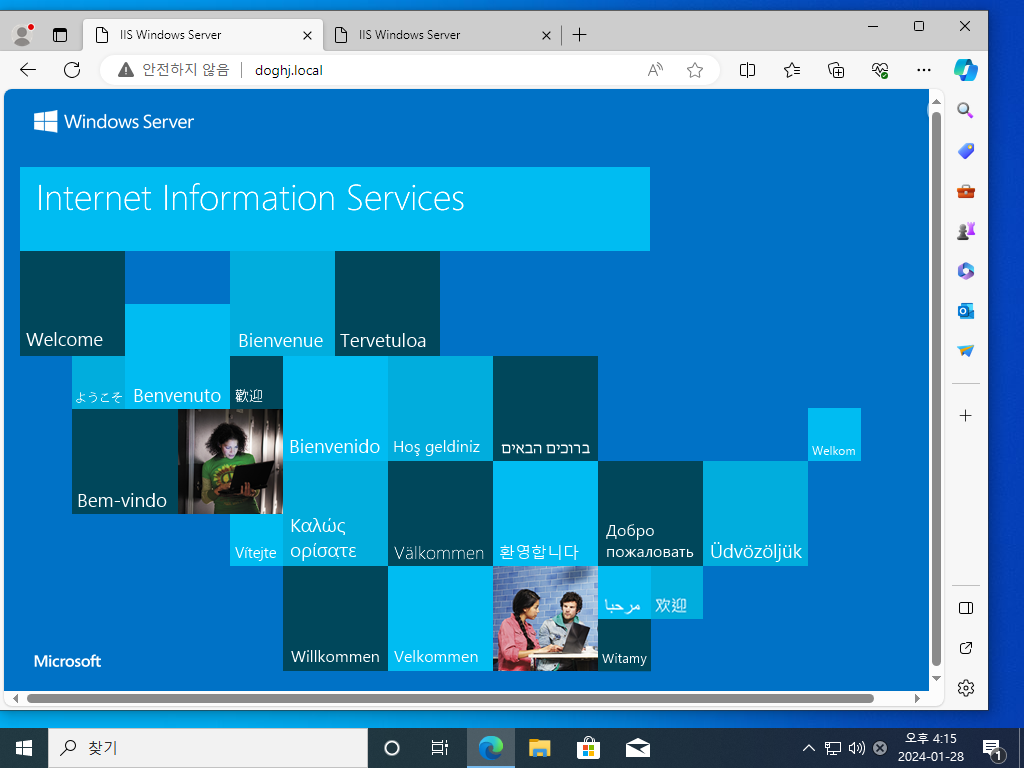This screenshot has height=768, width=1024.
Task: Open Microsoft Store from the taskbar
Action: point(588,748)
